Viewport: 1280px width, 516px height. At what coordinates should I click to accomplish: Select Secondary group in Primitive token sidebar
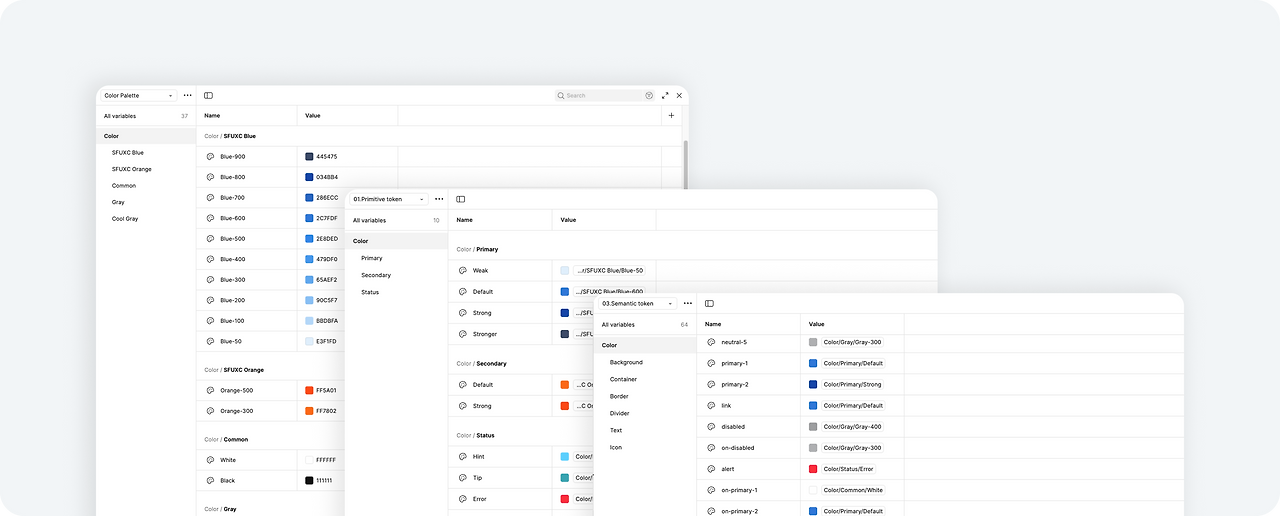(x=376, y=275)
